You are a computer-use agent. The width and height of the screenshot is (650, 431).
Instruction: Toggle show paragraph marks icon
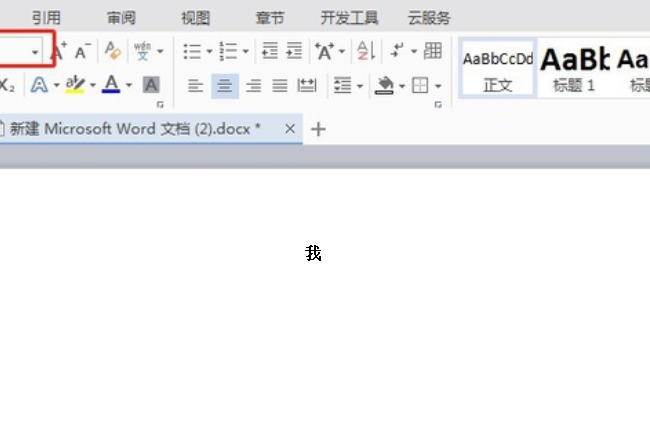click(x=397, y=51)
